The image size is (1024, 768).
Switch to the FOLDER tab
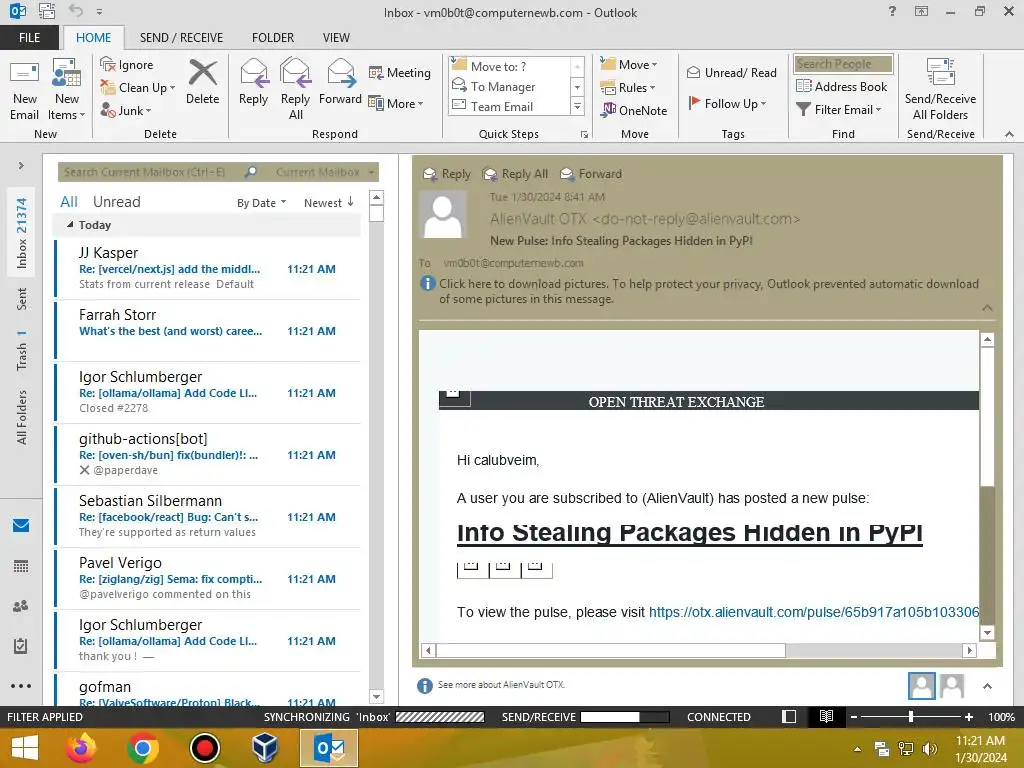(273, 38)
